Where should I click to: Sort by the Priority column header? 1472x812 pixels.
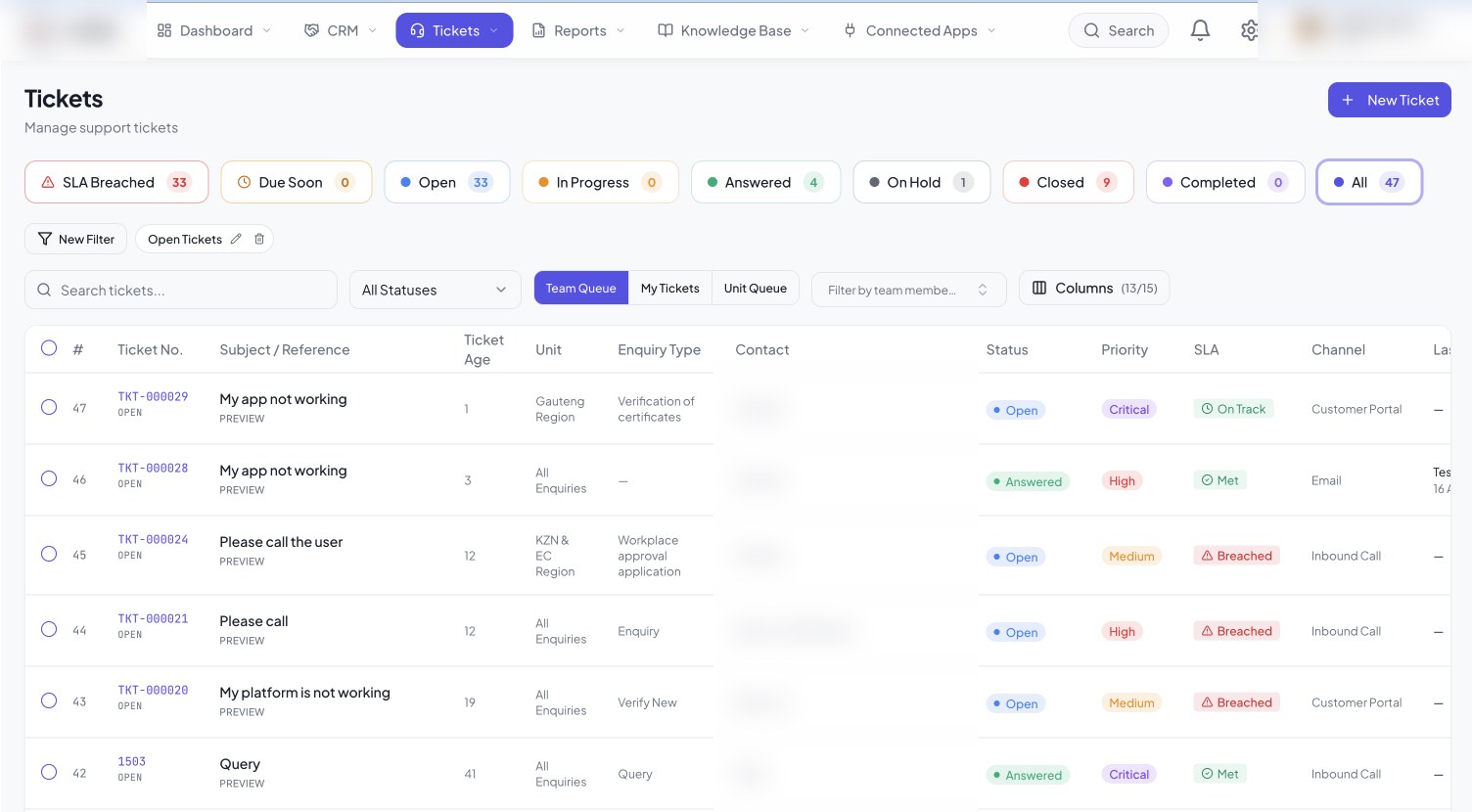(1125, 349)
